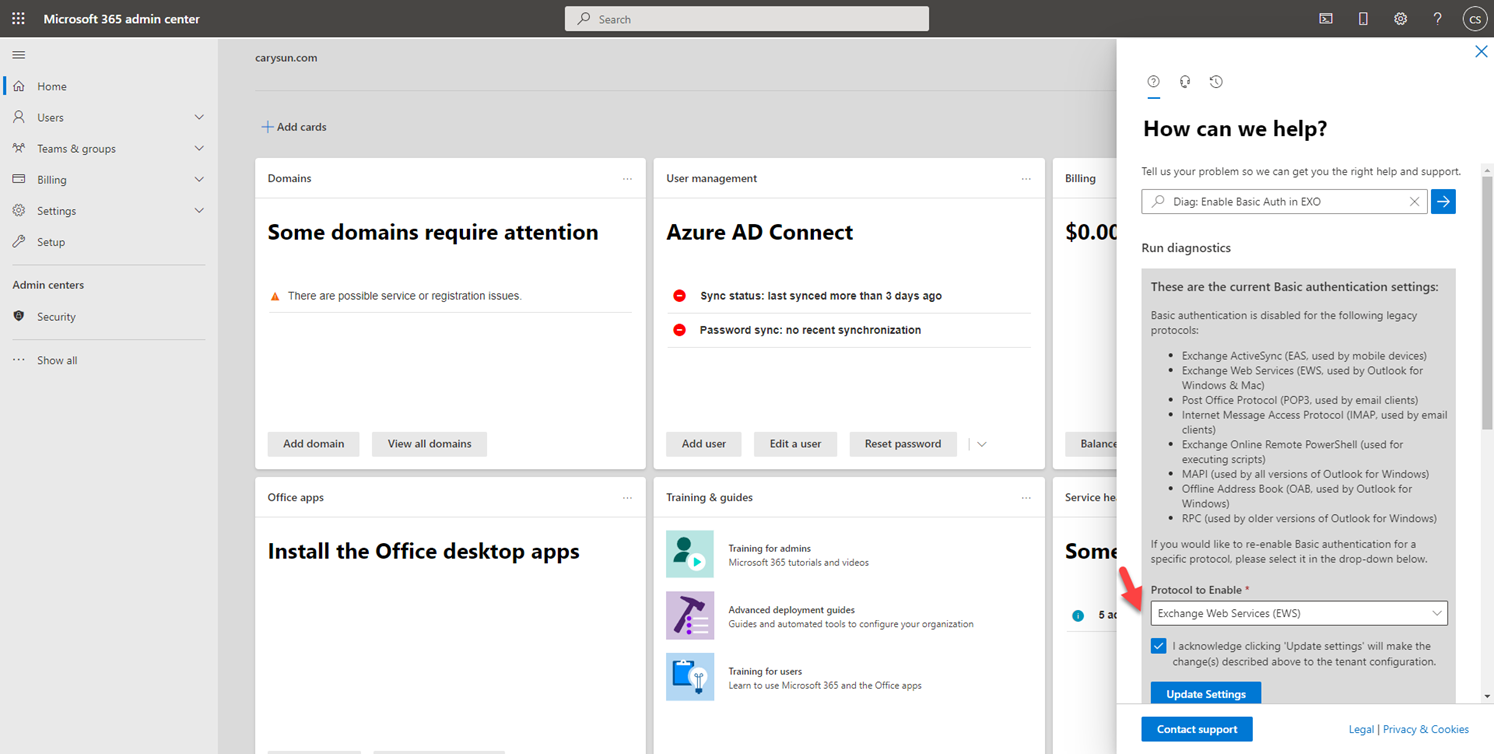Click the help question mark icon
1494x754 pixels.
point(1437,19)
